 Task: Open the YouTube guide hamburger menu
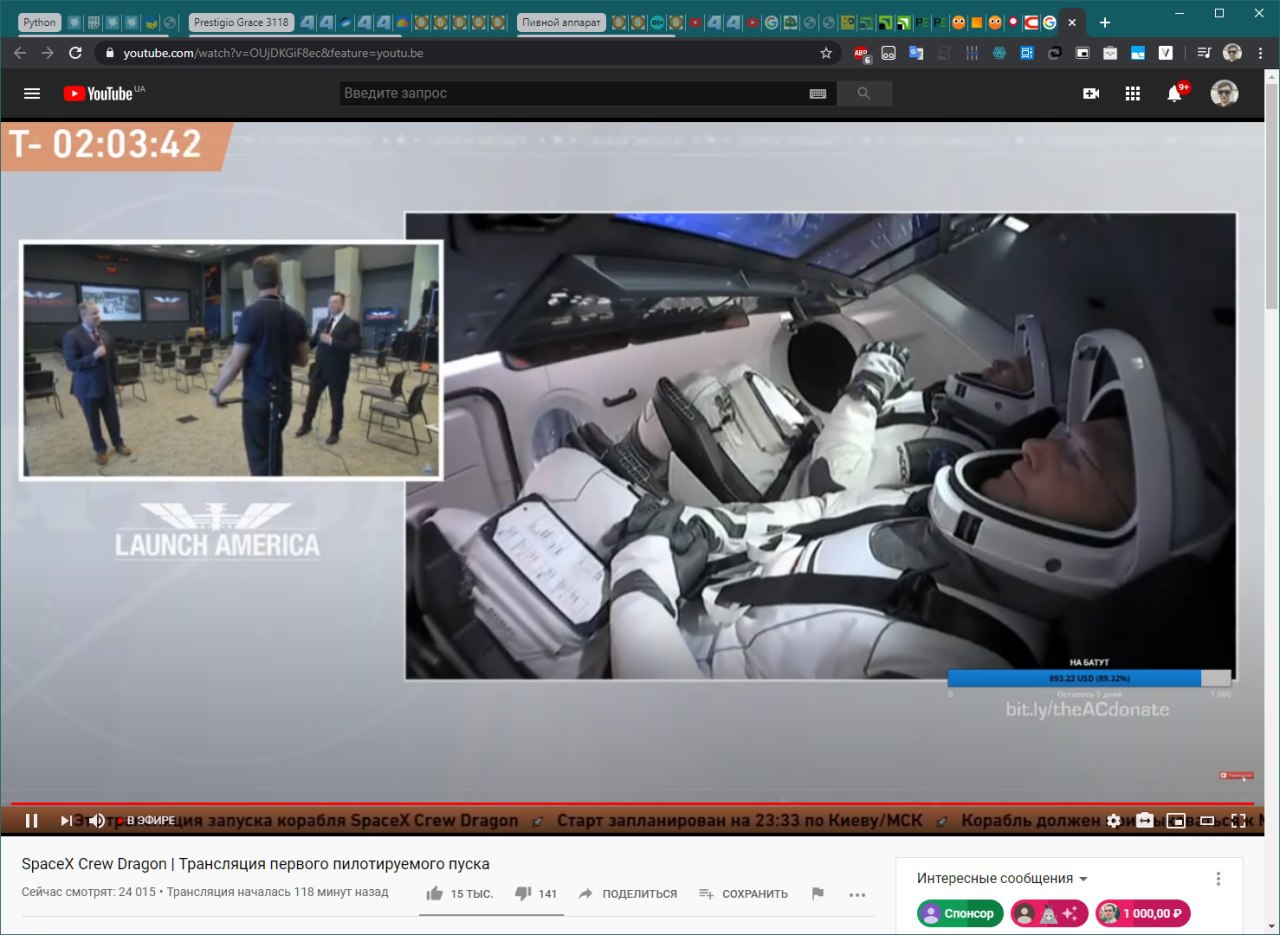click(32, 93)
